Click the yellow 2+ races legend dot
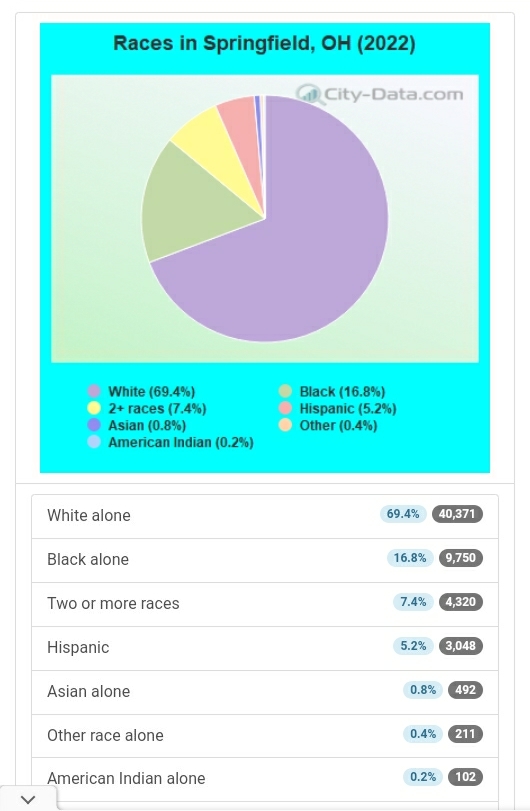The image size is (530, 811). point(94,408)
